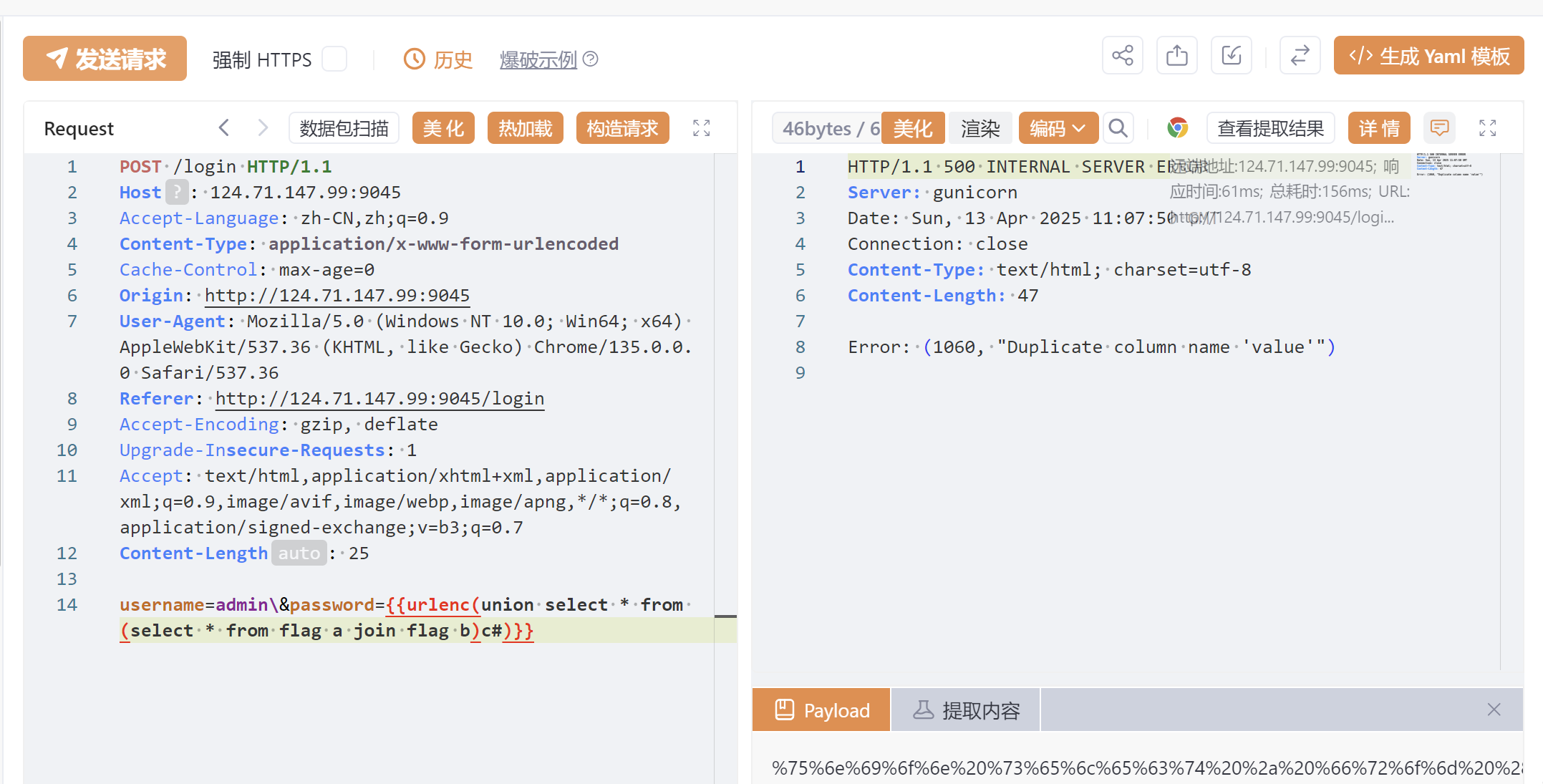Click the Content-Type header in request
Viewport: 1543px width, 784px height.
pyautogui.click(x=369, y=243)
